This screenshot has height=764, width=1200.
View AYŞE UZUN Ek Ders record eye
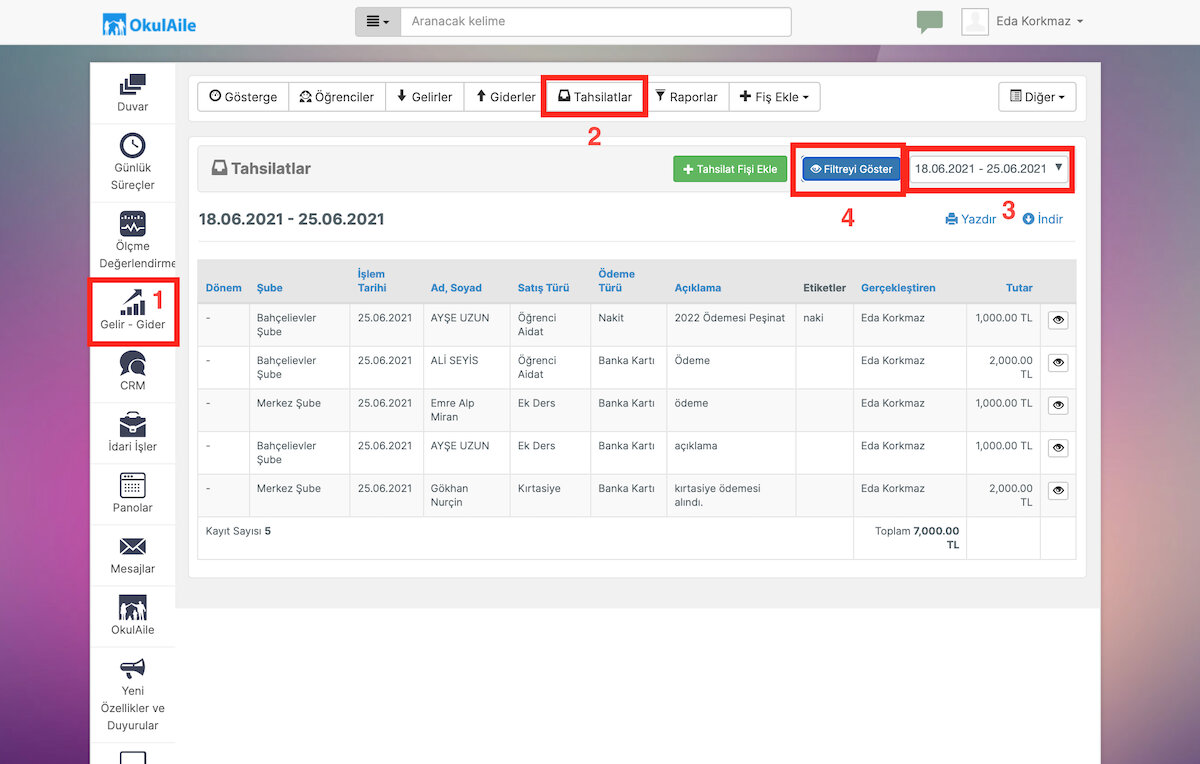tap(1058, 449)
